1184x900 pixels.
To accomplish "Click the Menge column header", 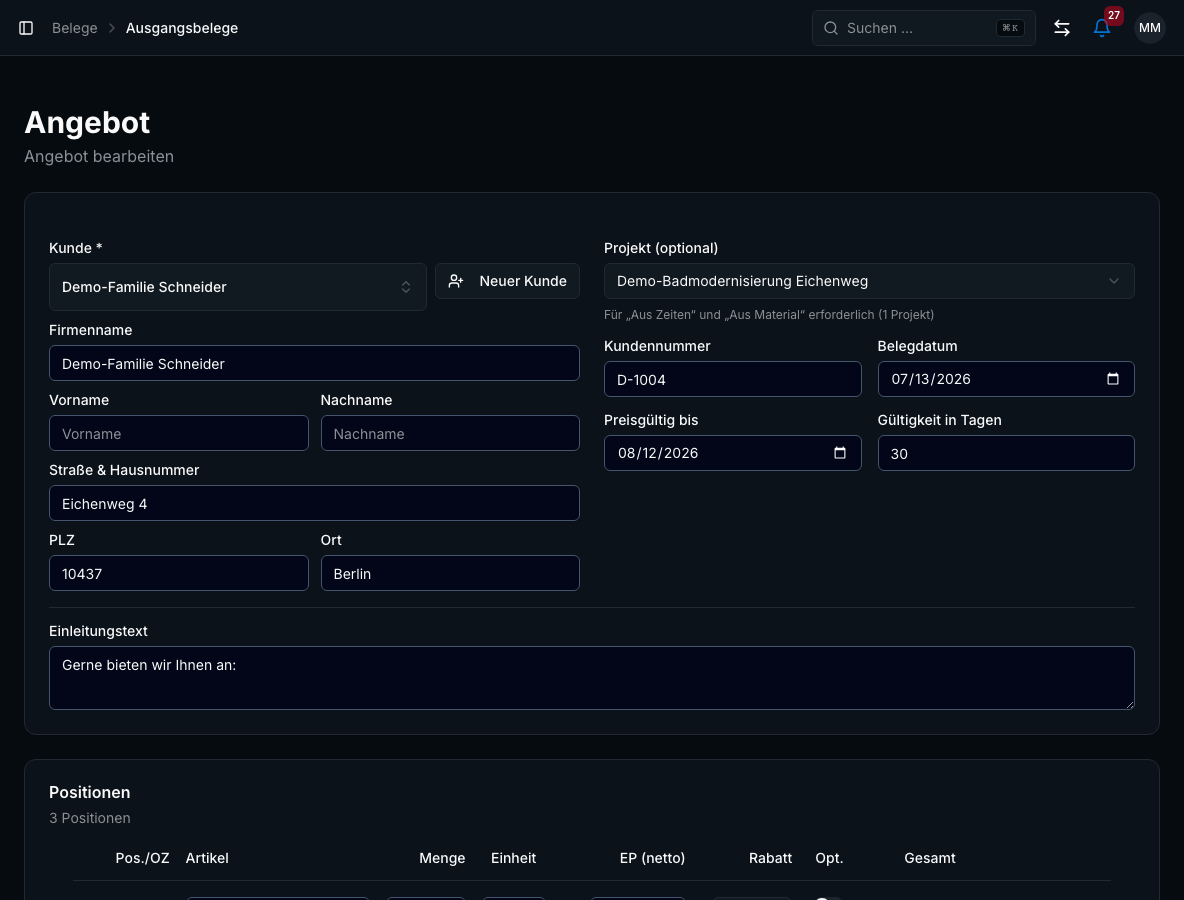I will (442, 858).
